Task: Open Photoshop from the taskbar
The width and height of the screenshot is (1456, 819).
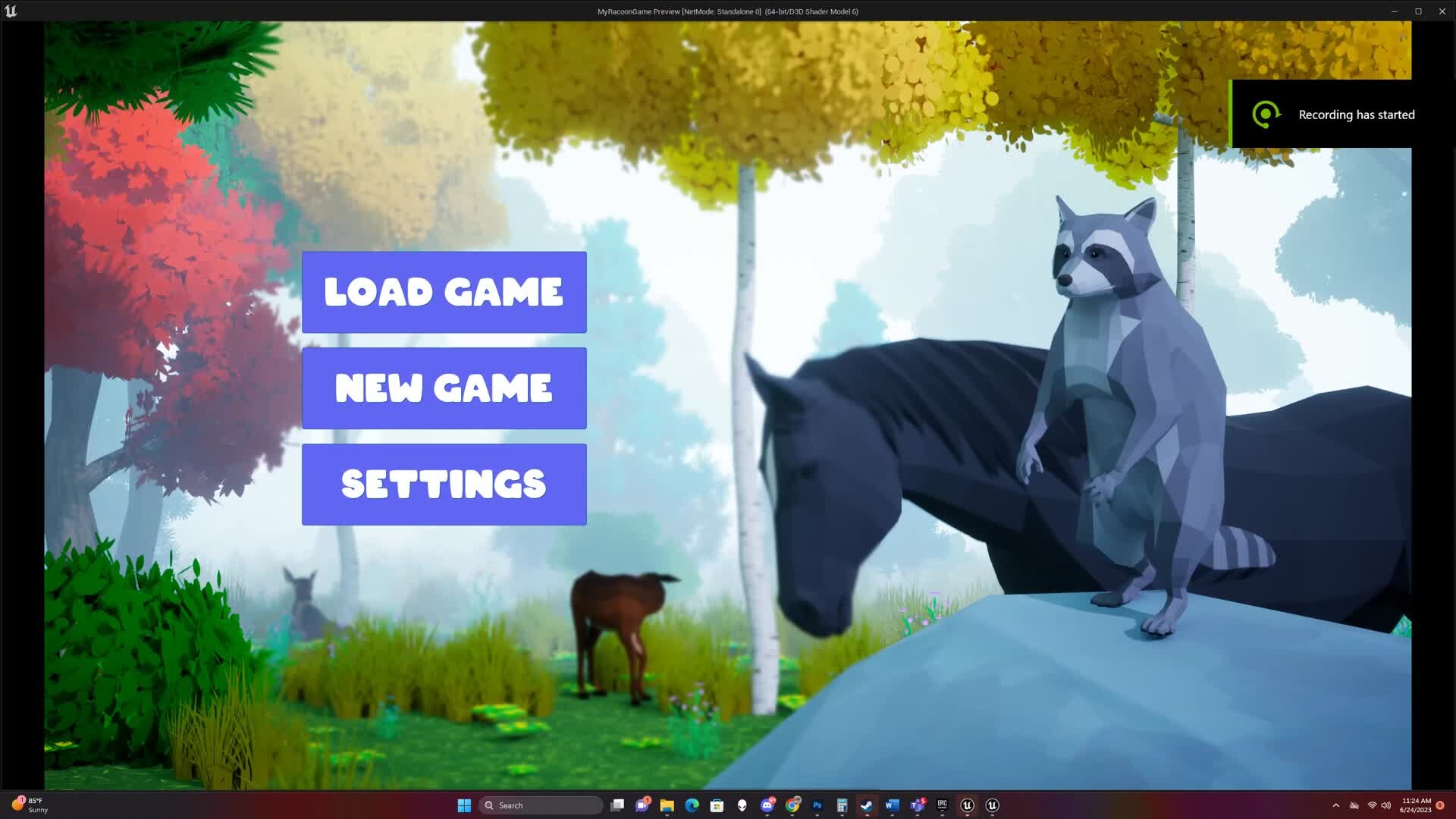Action: coord(817,805)
